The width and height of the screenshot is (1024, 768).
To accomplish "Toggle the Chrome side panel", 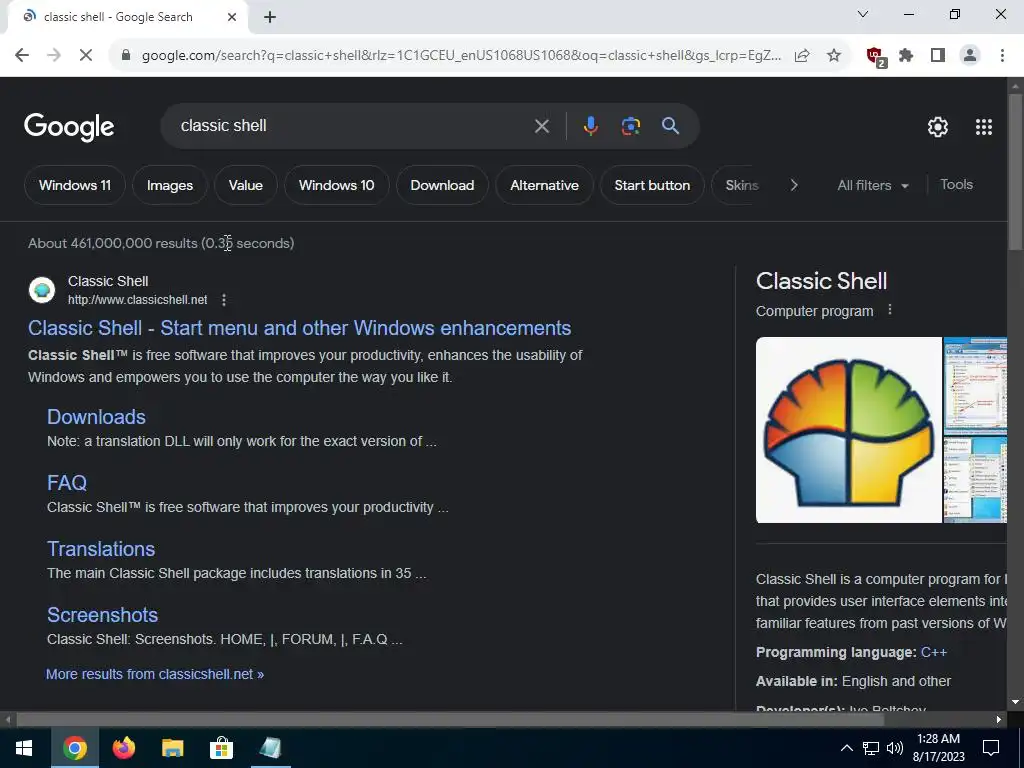I will click(x=938, y=56).
